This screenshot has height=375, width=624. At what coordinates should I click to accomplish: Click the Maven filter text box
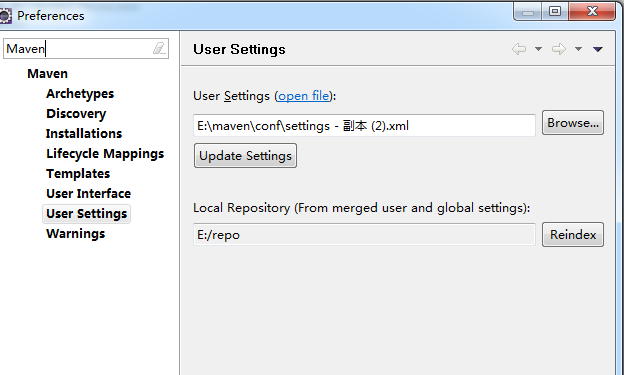tap(86, 49)
